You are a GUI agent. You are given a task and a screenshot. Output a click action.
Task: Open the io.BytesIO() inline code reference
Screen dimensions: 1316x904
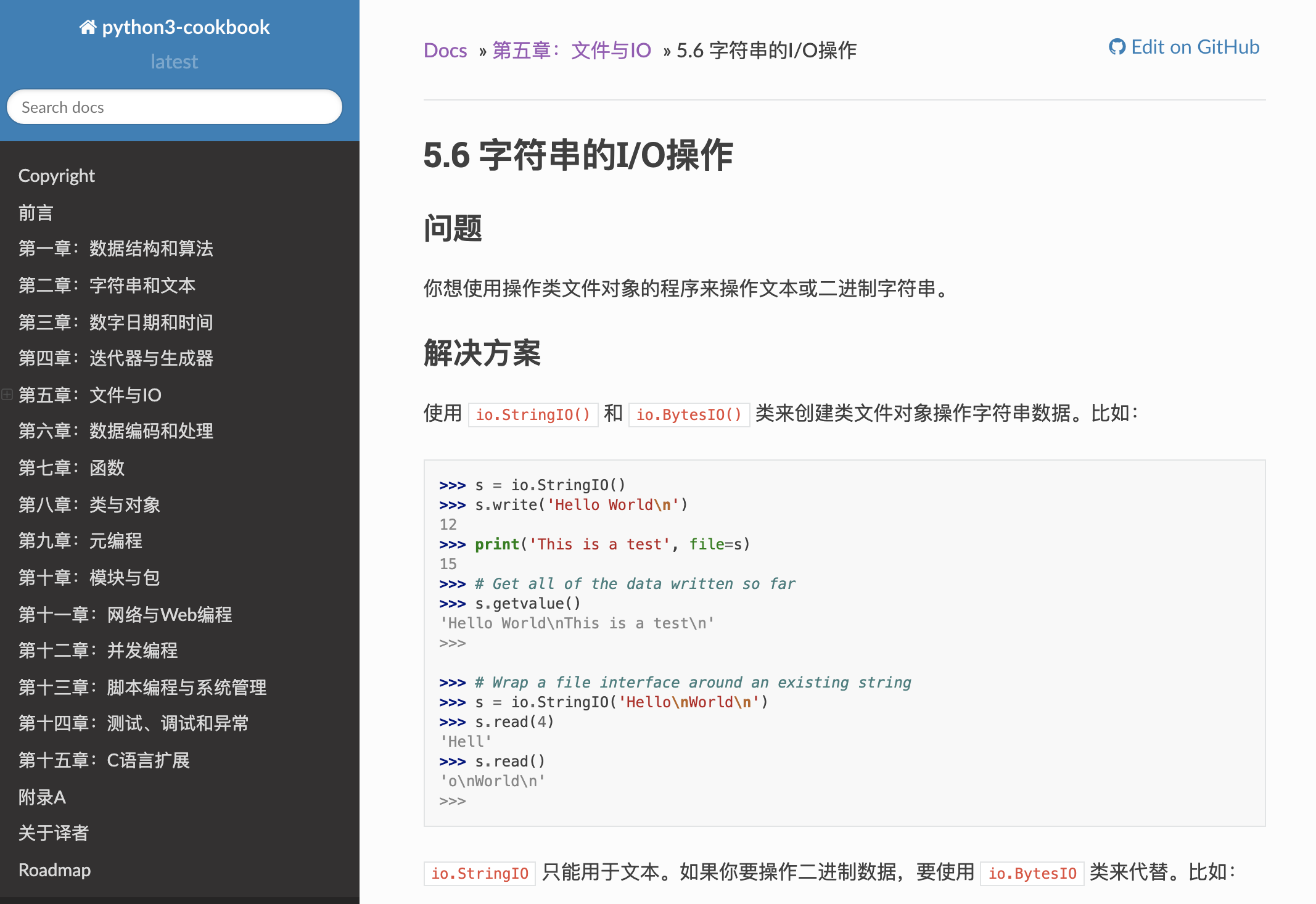click(689, 414)
